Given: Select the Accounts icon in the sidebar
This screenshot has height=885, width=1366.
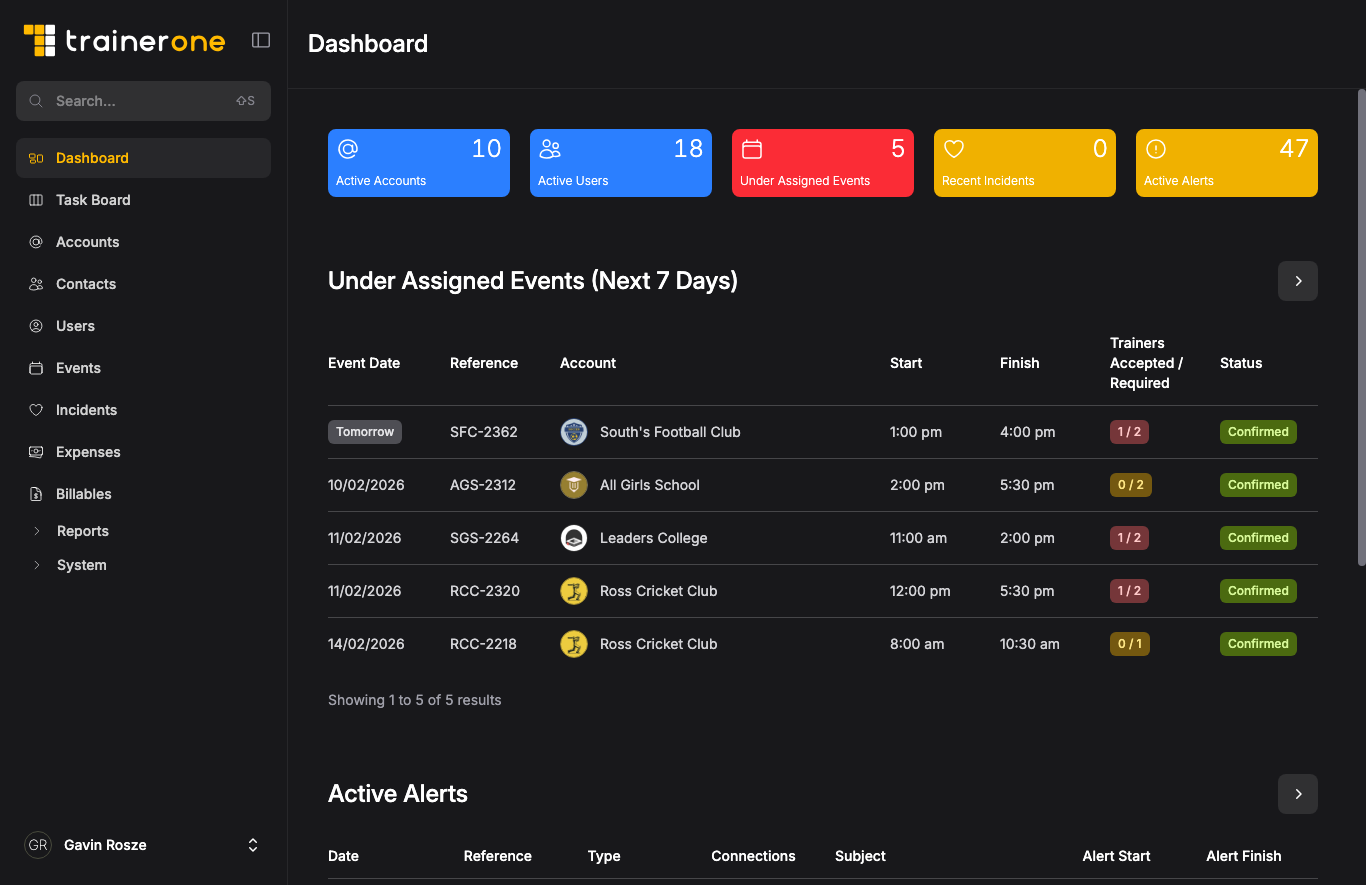Looking at the screenshot, I should point(35,242).
